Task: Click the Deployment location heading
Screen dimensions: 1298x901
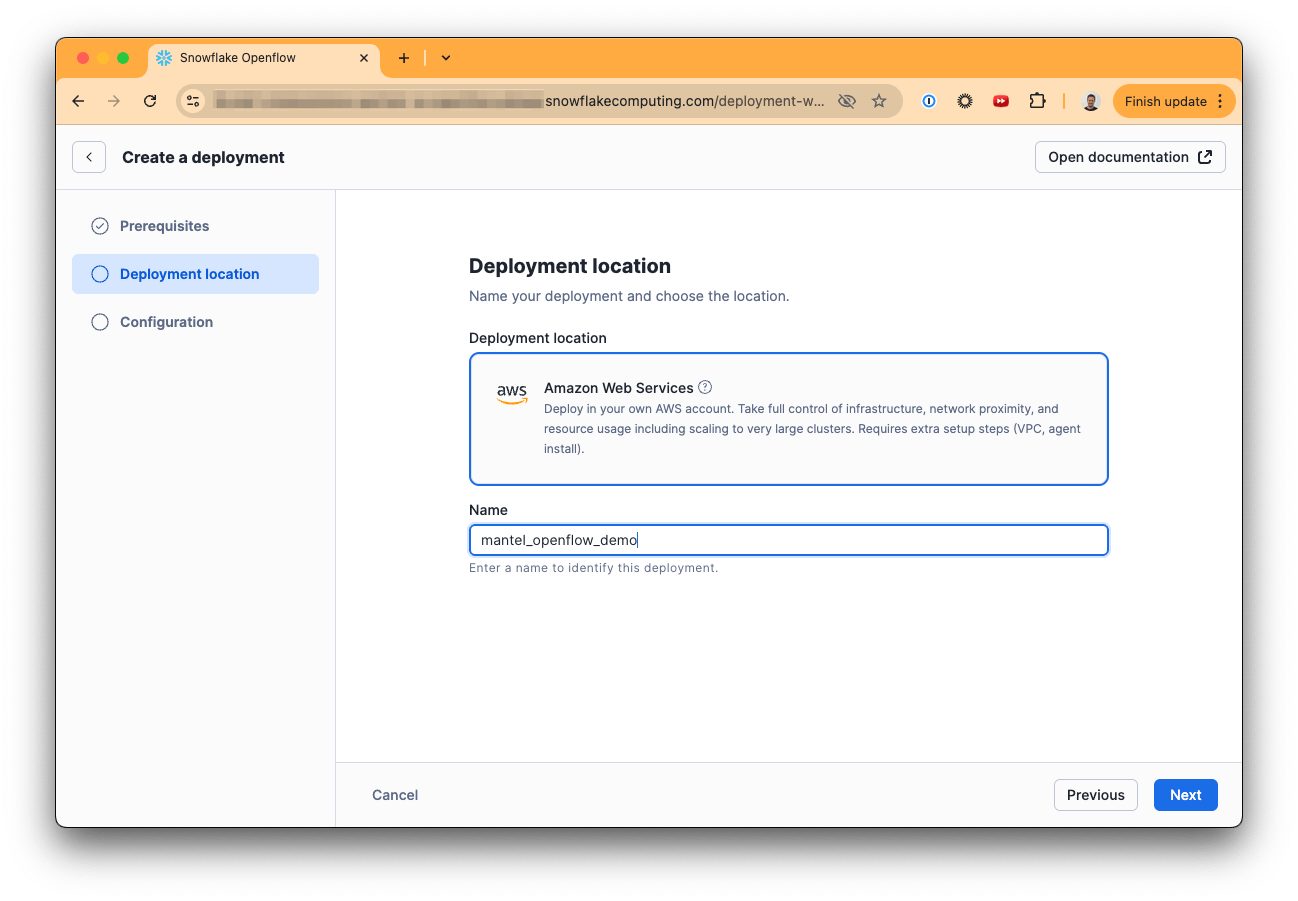Action: pyautogui.click(x=570, y=266)
